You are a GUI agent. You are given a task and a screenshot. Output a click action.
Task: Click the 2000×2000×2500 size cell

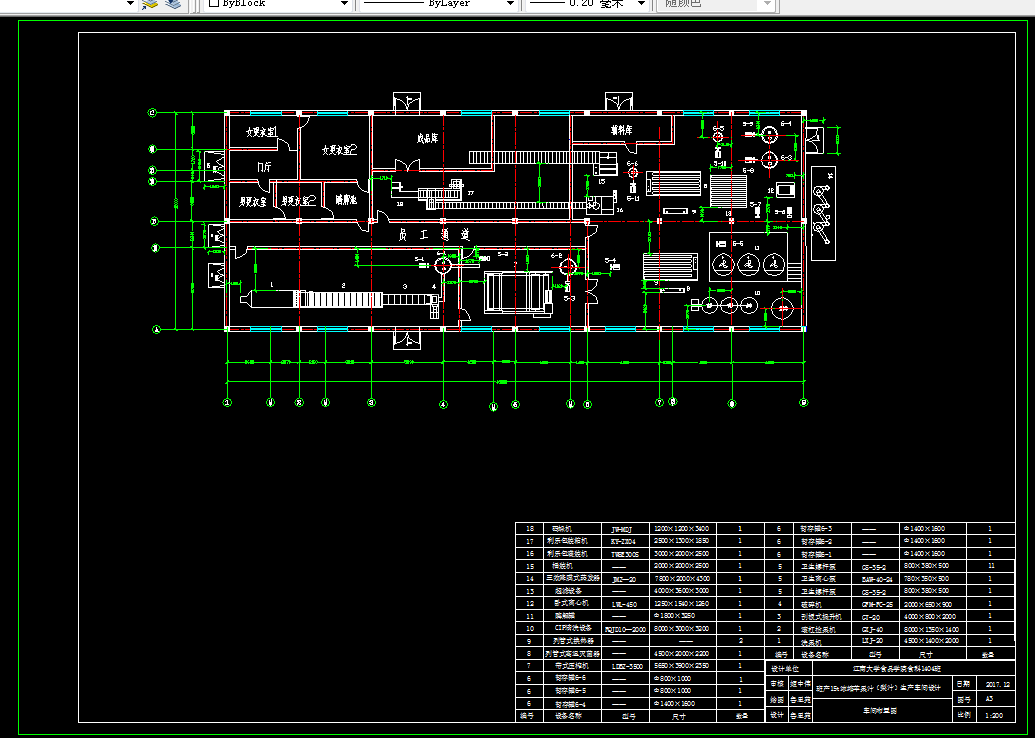(681, 566)
